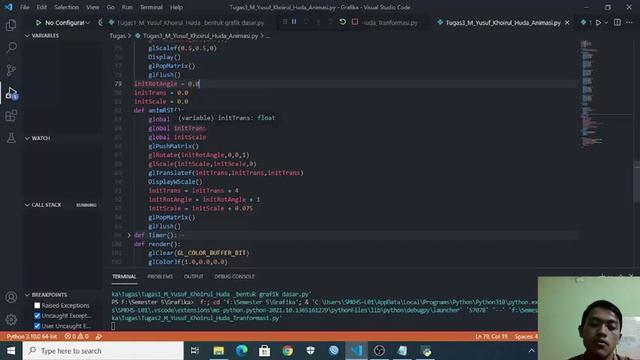Click the editor vertical scrollbar thumb
This screenshot has height=360, width=640.
(x=637, y=181)
